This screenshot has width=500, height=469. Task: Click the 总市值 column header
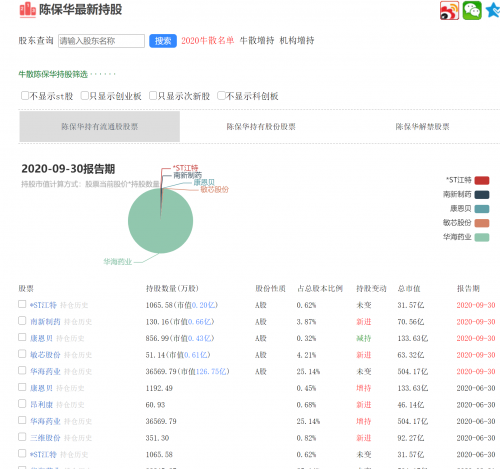(409, 288)
